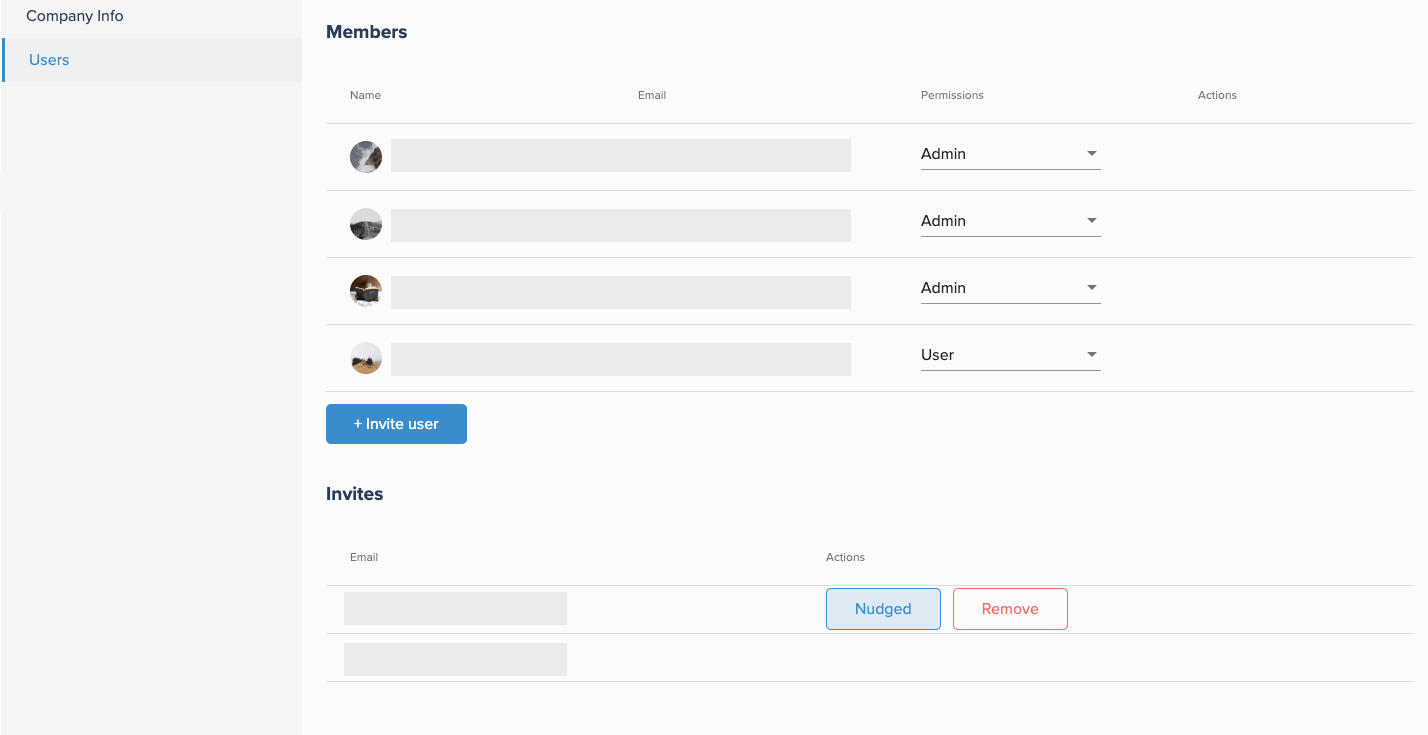The height and width of the screenshot is (735, 1428).
Task: Click the third member's brown avatar
Action: (366, 291)
